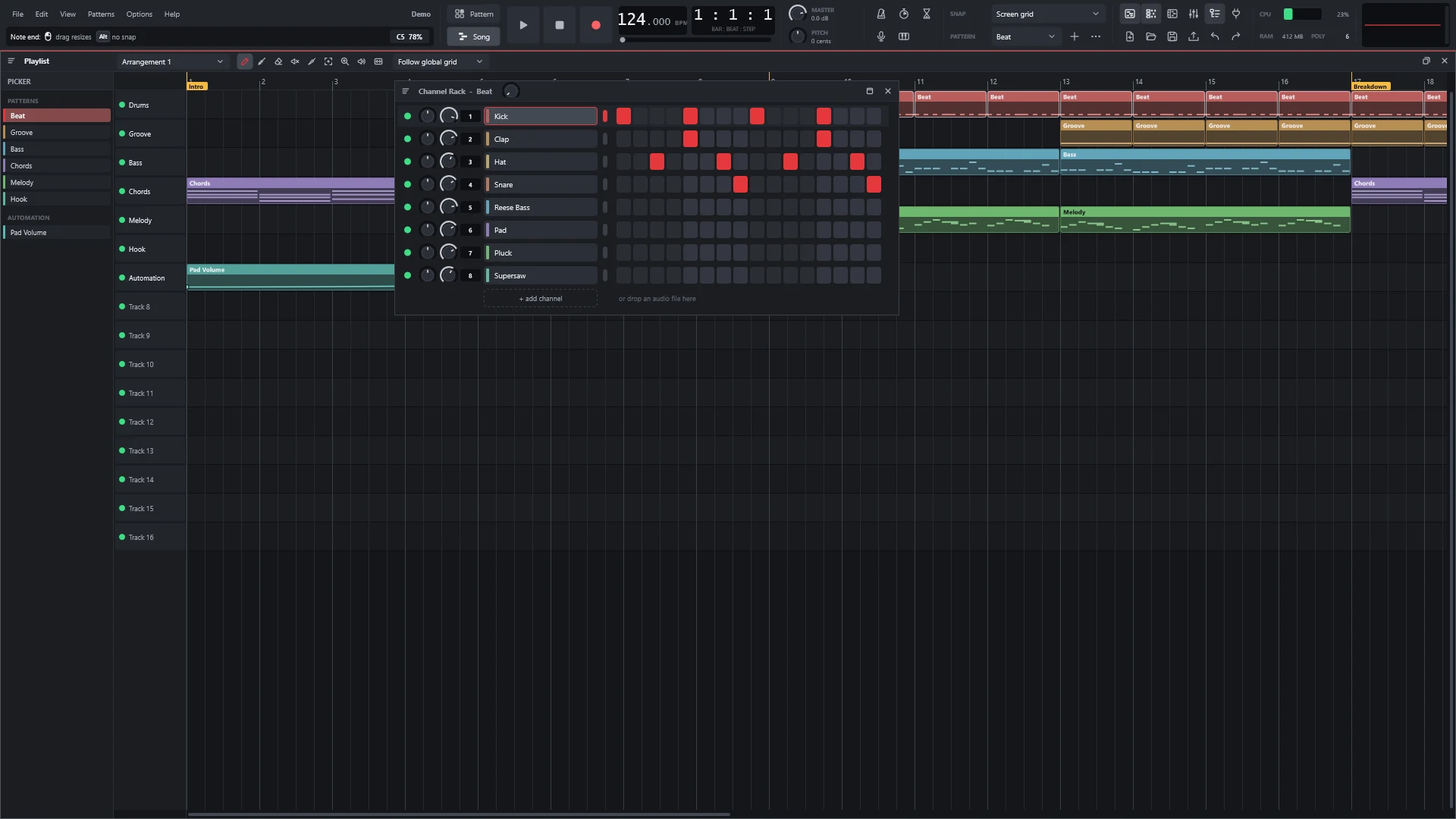Open the Playlist options menu icon

[x=11, y=61]
